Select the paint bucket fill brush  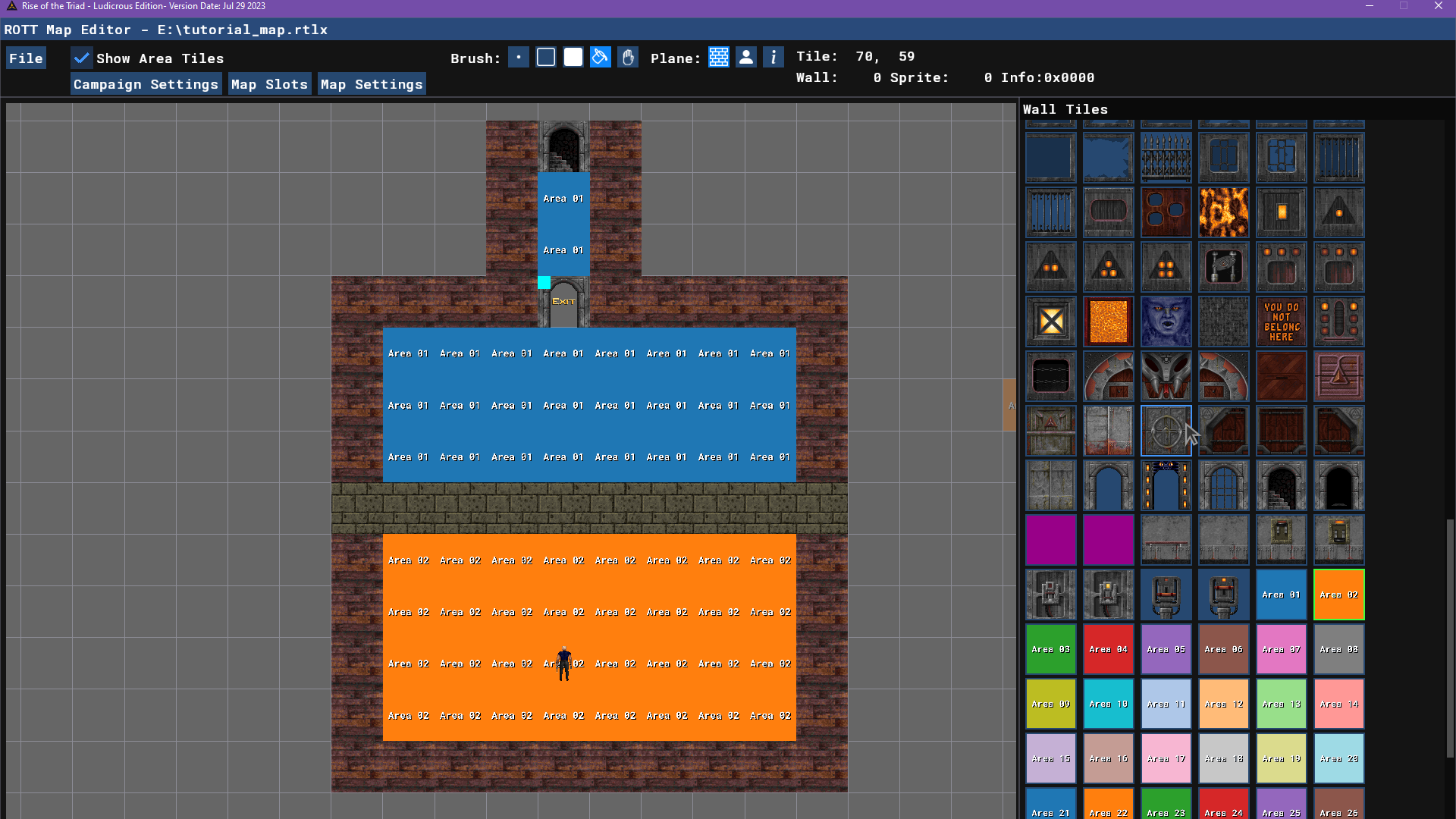[x=601, y=58]
